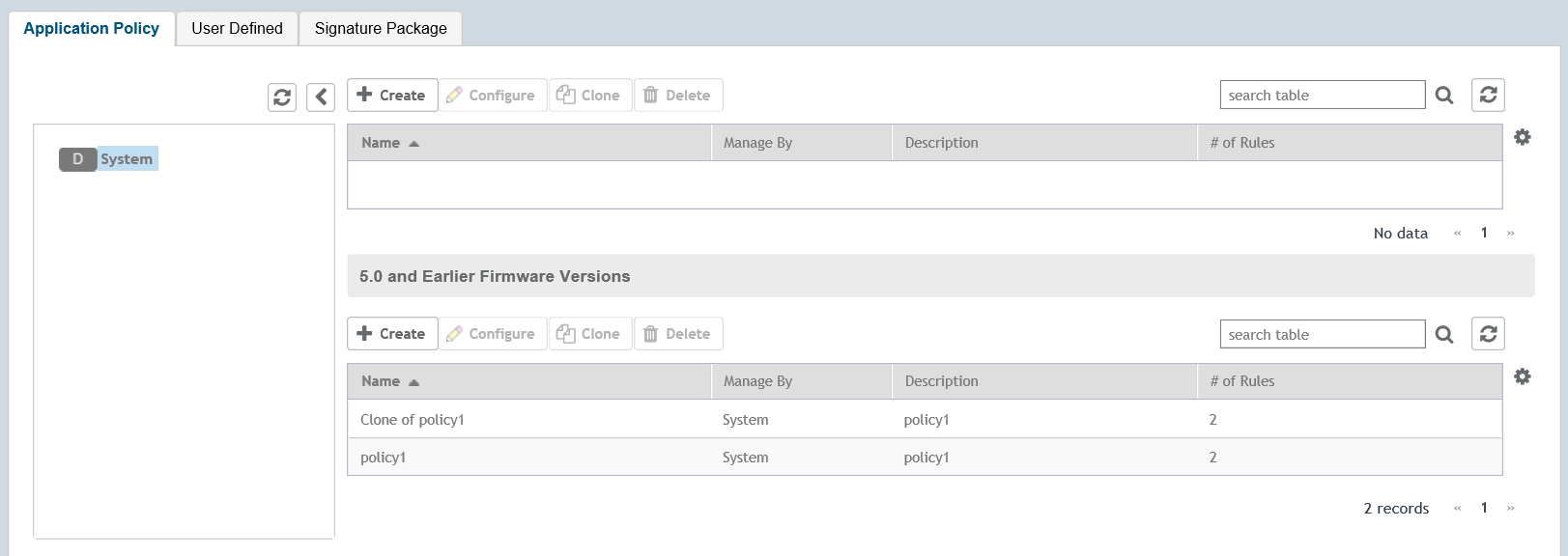Refresh the System tree panel
Viewport: 1568px width, 556px height.
282,97
